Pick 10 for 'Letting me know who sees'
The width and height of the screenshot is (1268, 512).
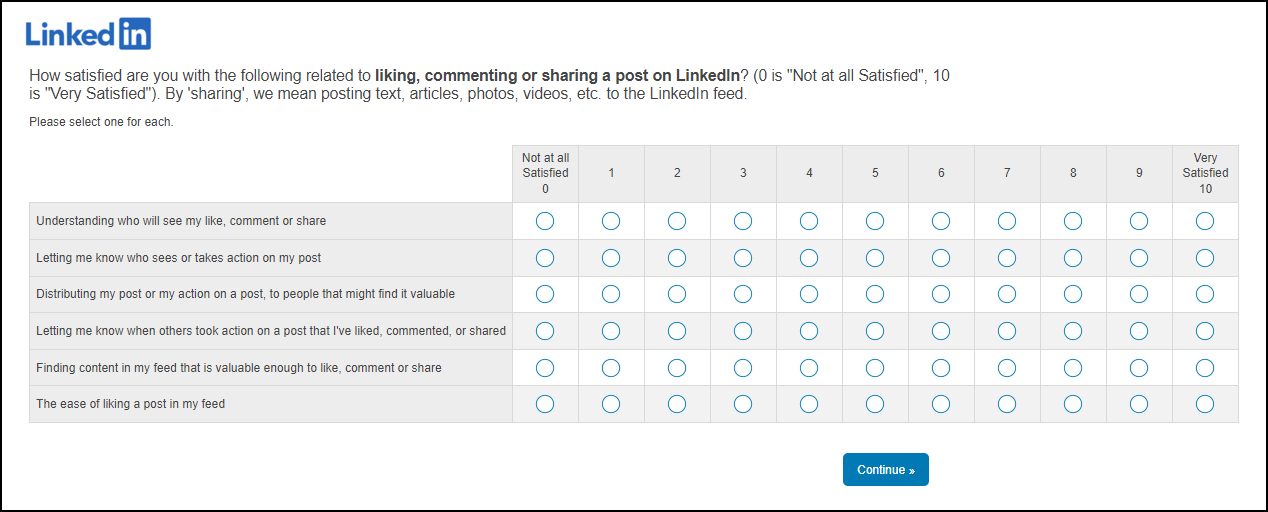click(1205, 258)
